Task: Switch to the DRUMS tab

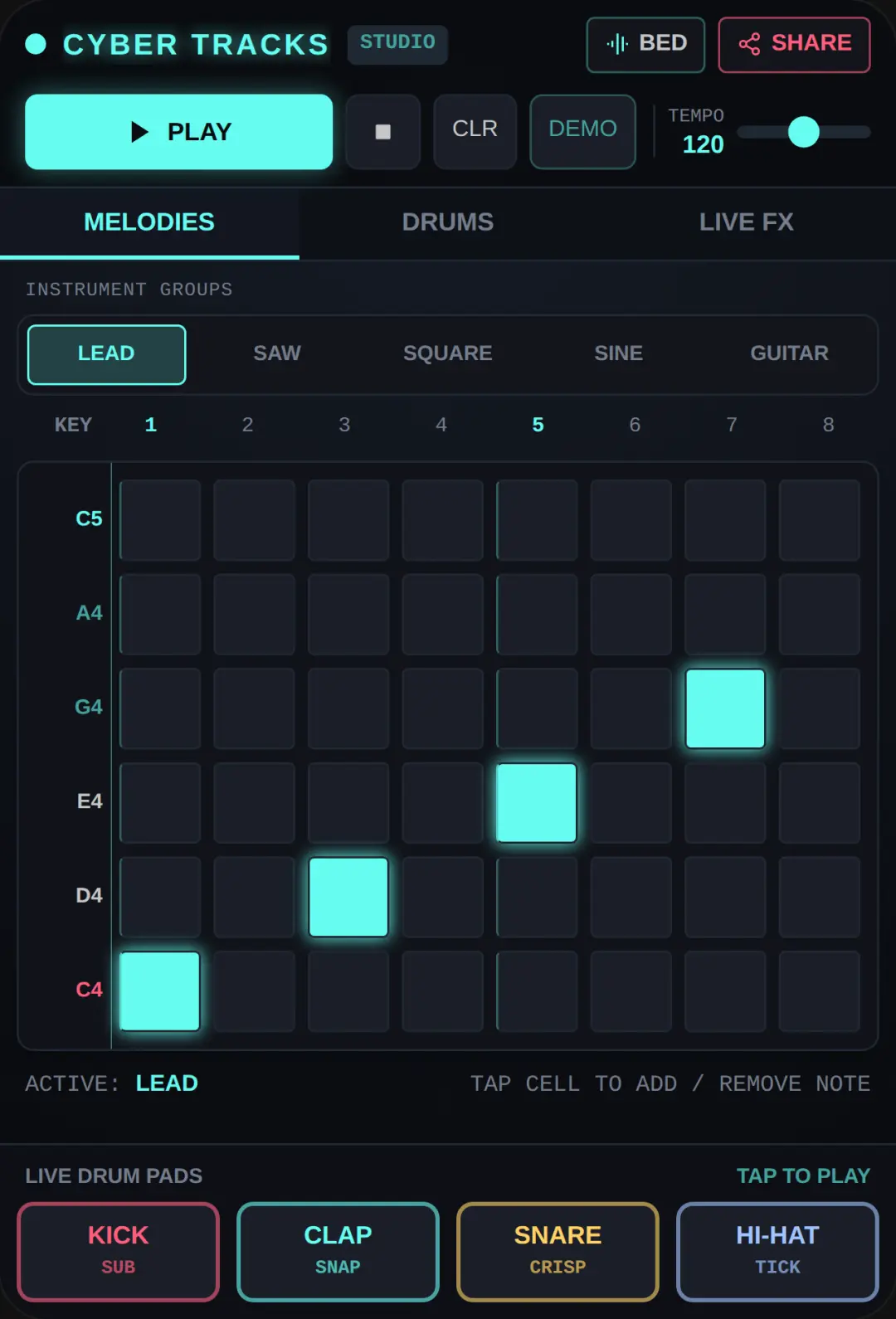Action: (x=448, y=222)
